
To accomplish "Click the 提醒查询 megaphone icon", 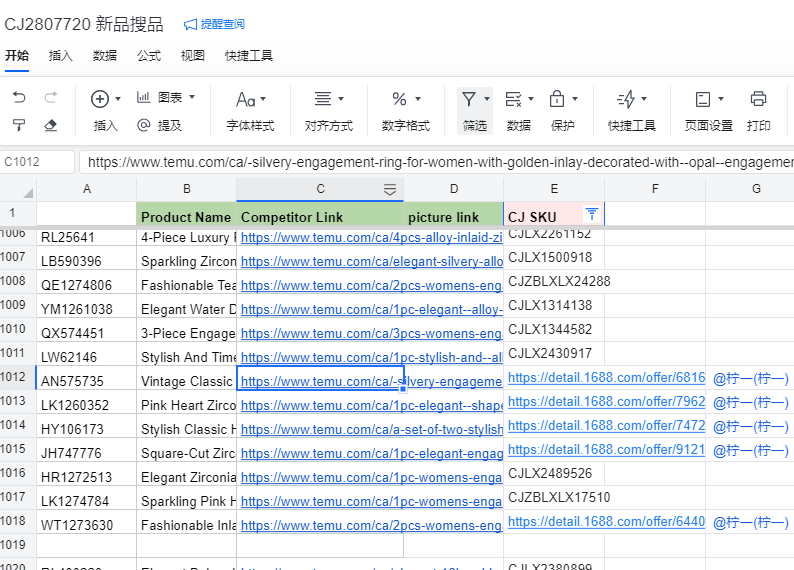I will [x=190, y=24].
